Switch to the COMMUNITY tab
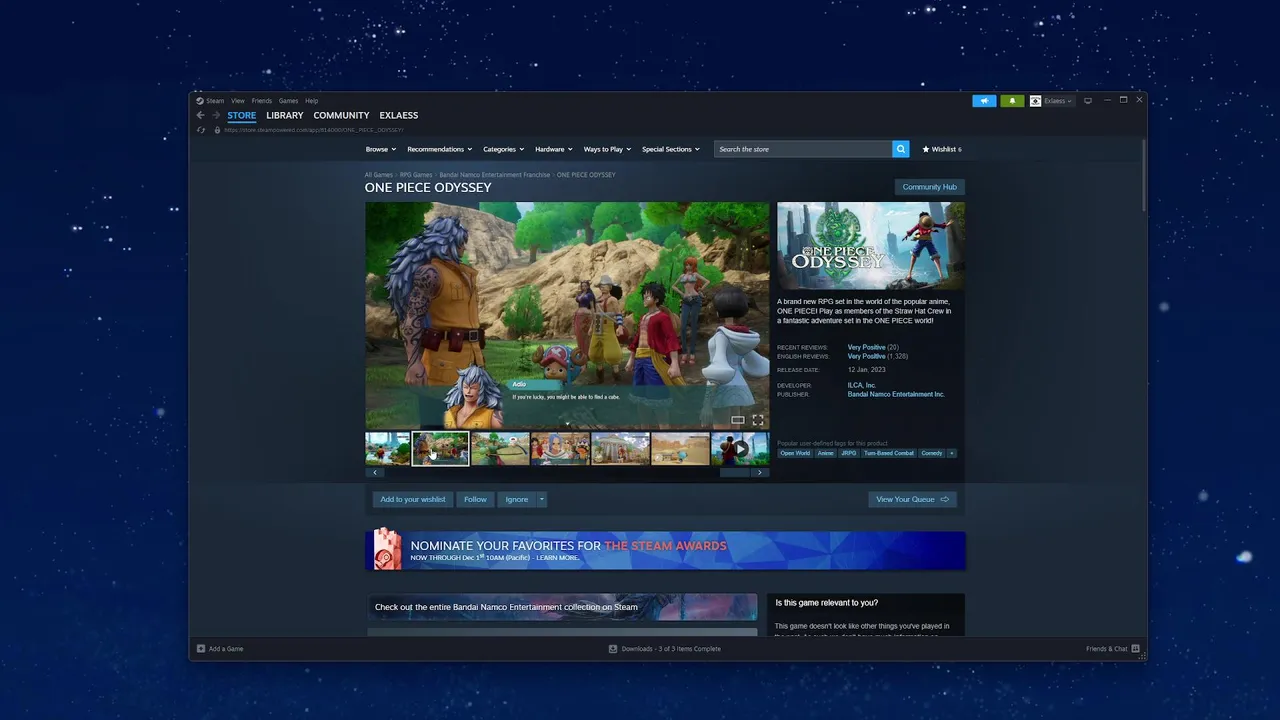 [341, 116]
